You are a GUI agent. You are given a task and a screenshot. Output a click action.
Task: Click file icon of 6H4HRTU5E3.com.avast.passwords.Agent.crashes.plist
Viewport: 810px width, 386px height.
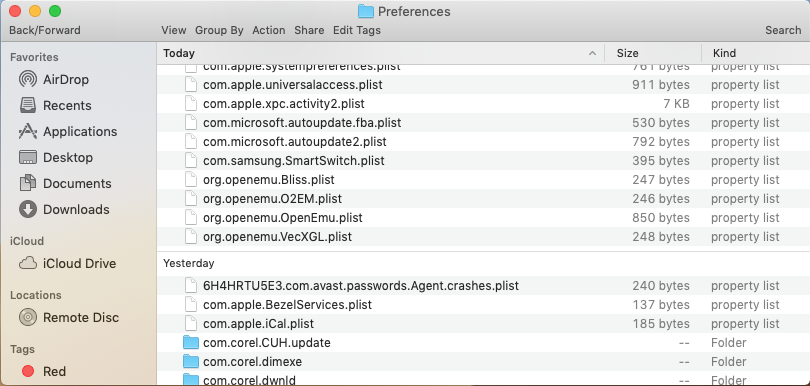coord(191,286)
